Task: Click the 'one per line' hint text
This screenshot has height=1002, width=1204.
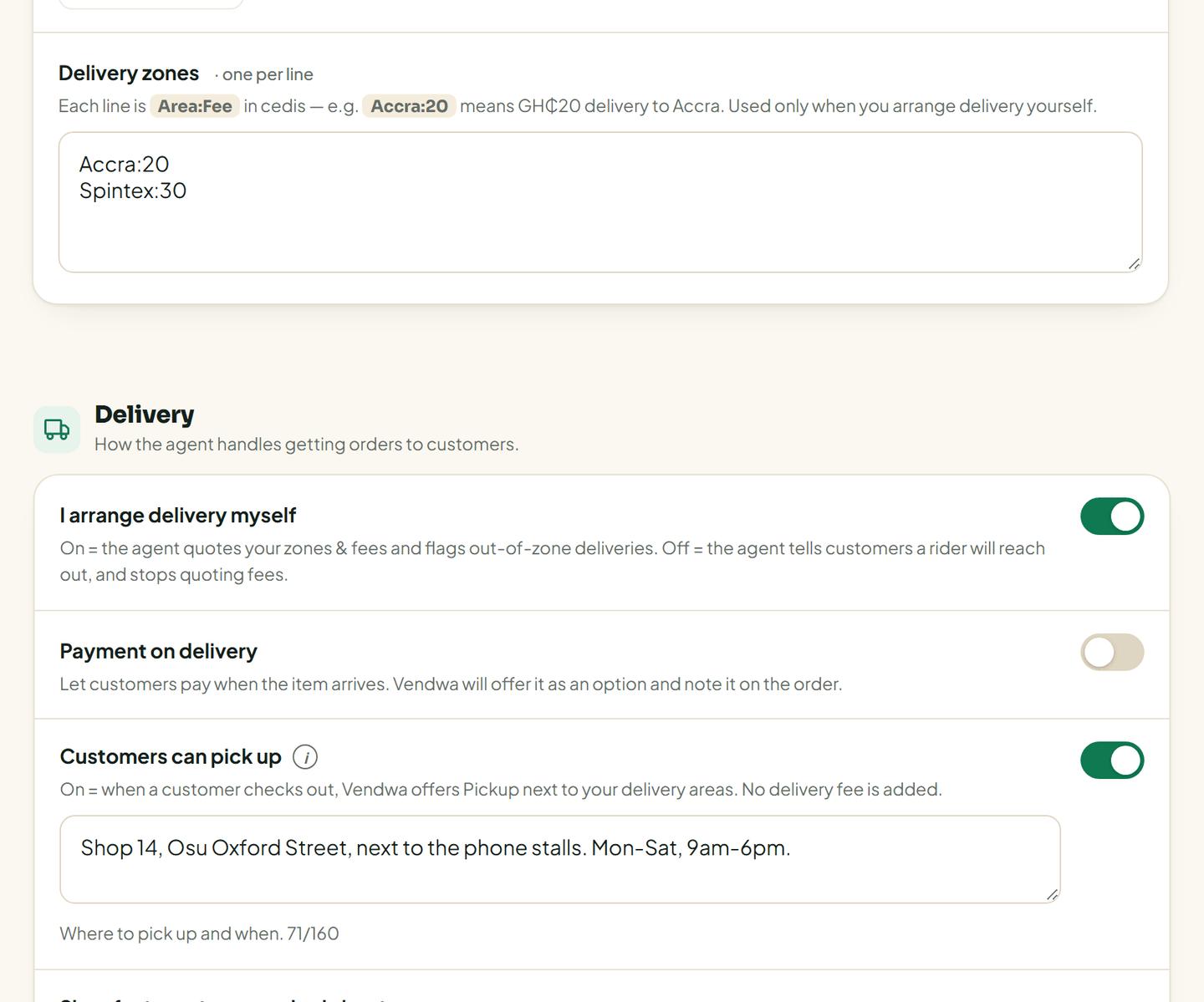Action: pyautogui.click(x=268, y=74)
